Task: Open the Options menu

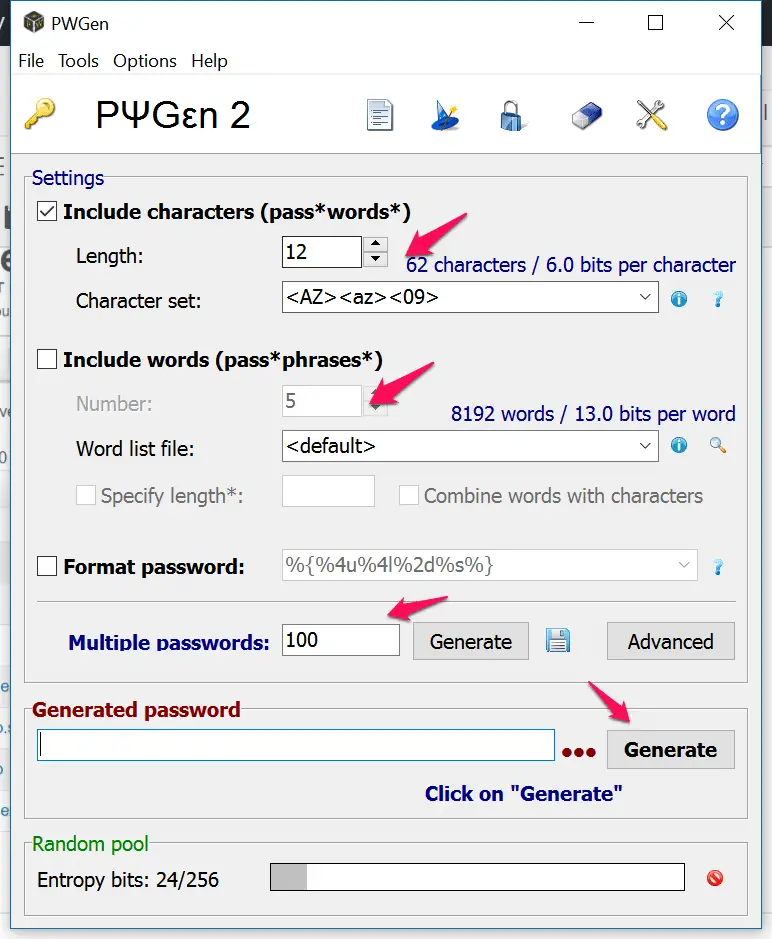Action: (145, 61)
